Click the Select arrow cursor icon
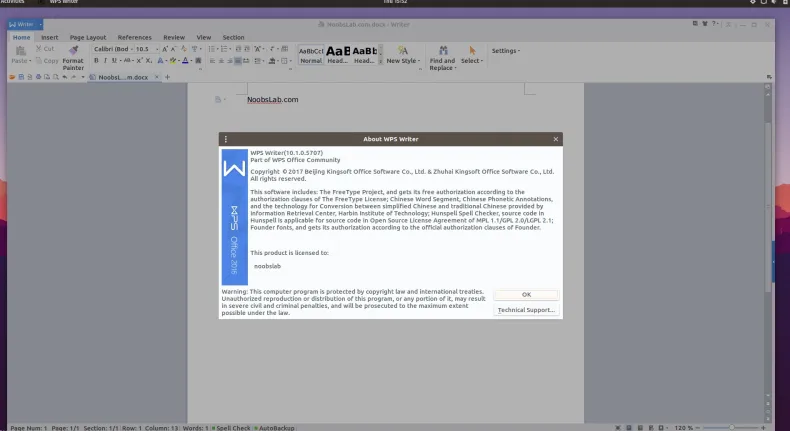790x431 pixels. [471, 50]
